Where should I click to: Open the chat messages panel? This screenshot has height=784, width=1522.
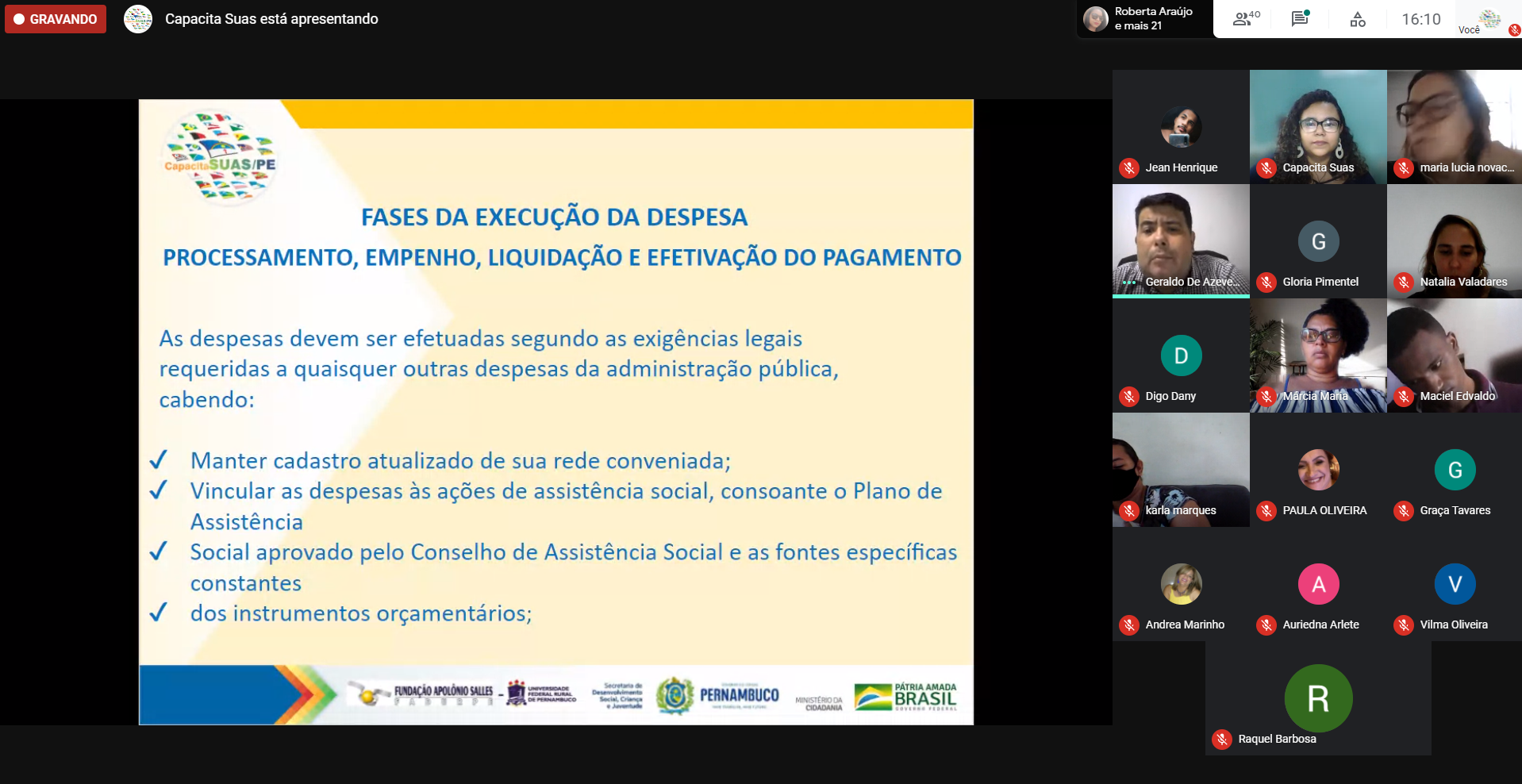tap(1300, 19)
